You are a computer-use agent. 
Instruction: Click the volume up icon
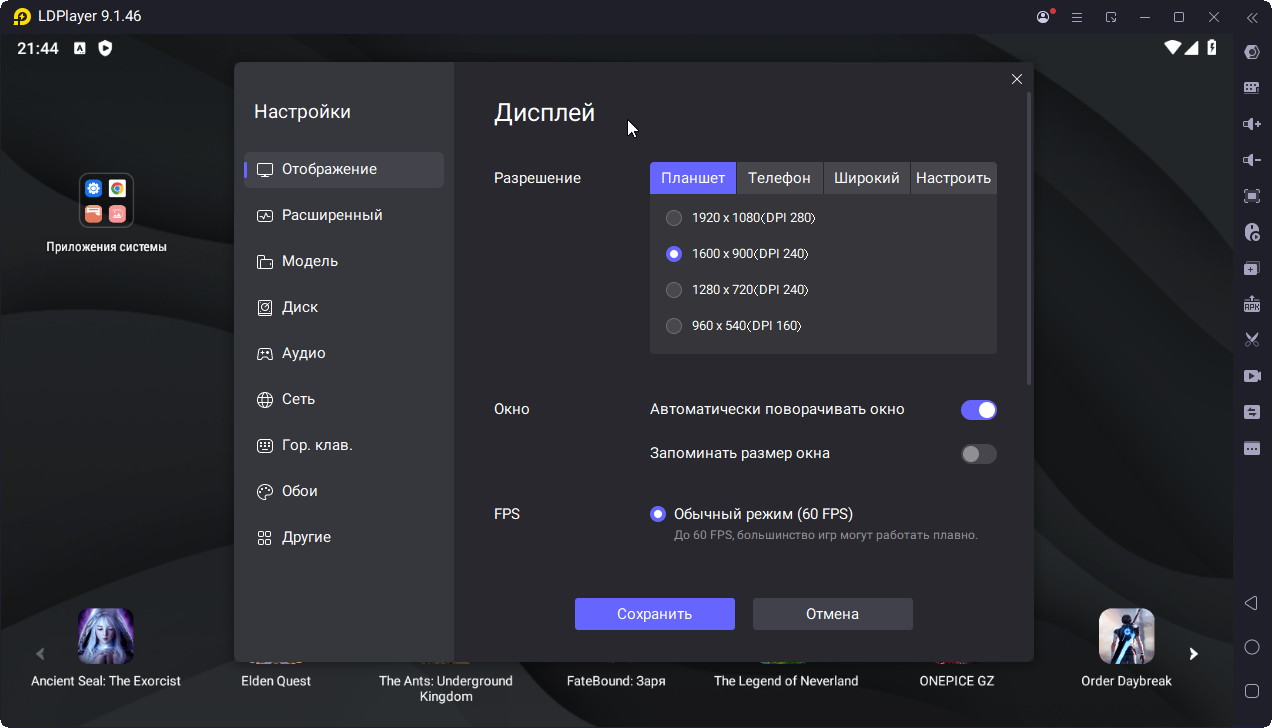1251,124
